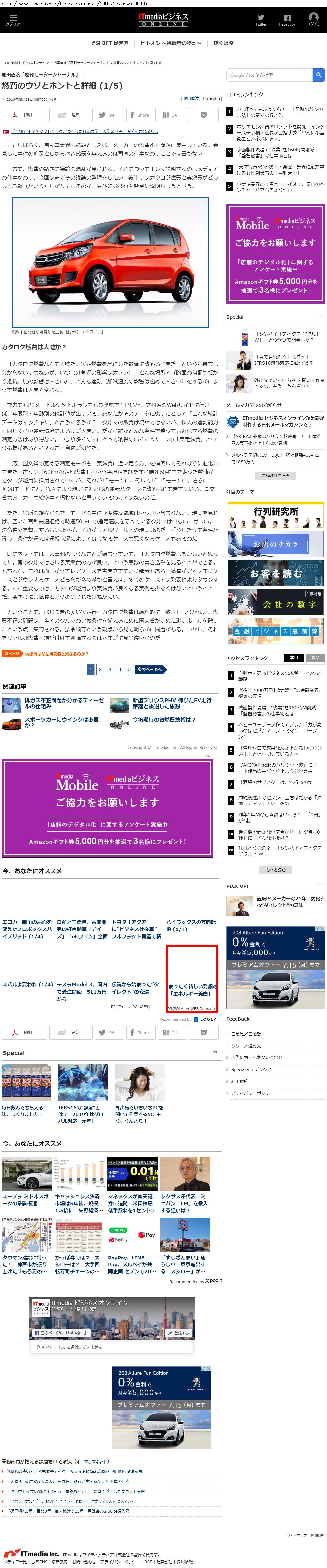Click the purple survey banner in sidebar

pyautogui.click(x=275, y=253)
